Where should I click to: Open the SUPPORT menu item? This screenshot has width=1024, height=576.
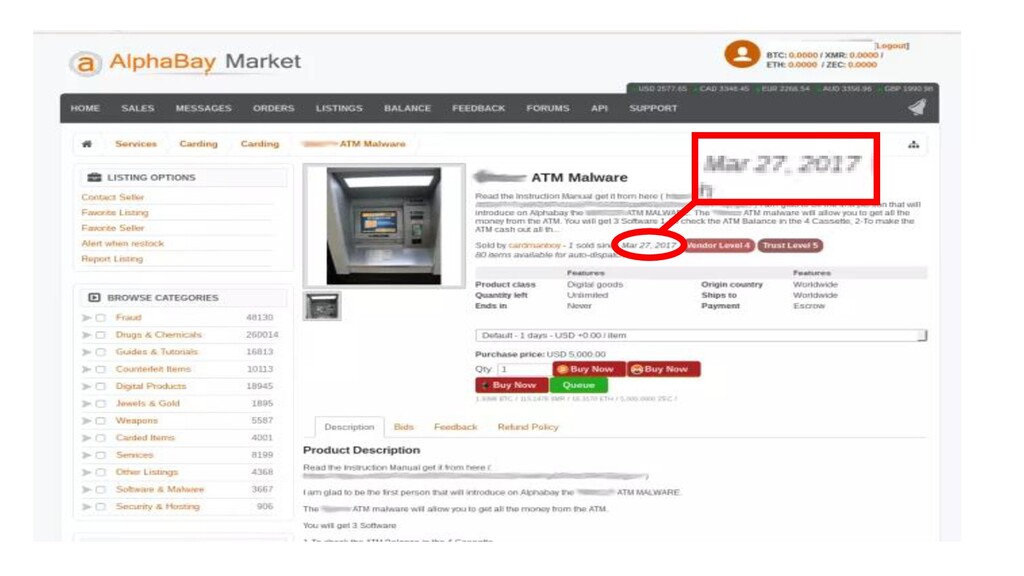pyautogui.click(x=653, y=108)
